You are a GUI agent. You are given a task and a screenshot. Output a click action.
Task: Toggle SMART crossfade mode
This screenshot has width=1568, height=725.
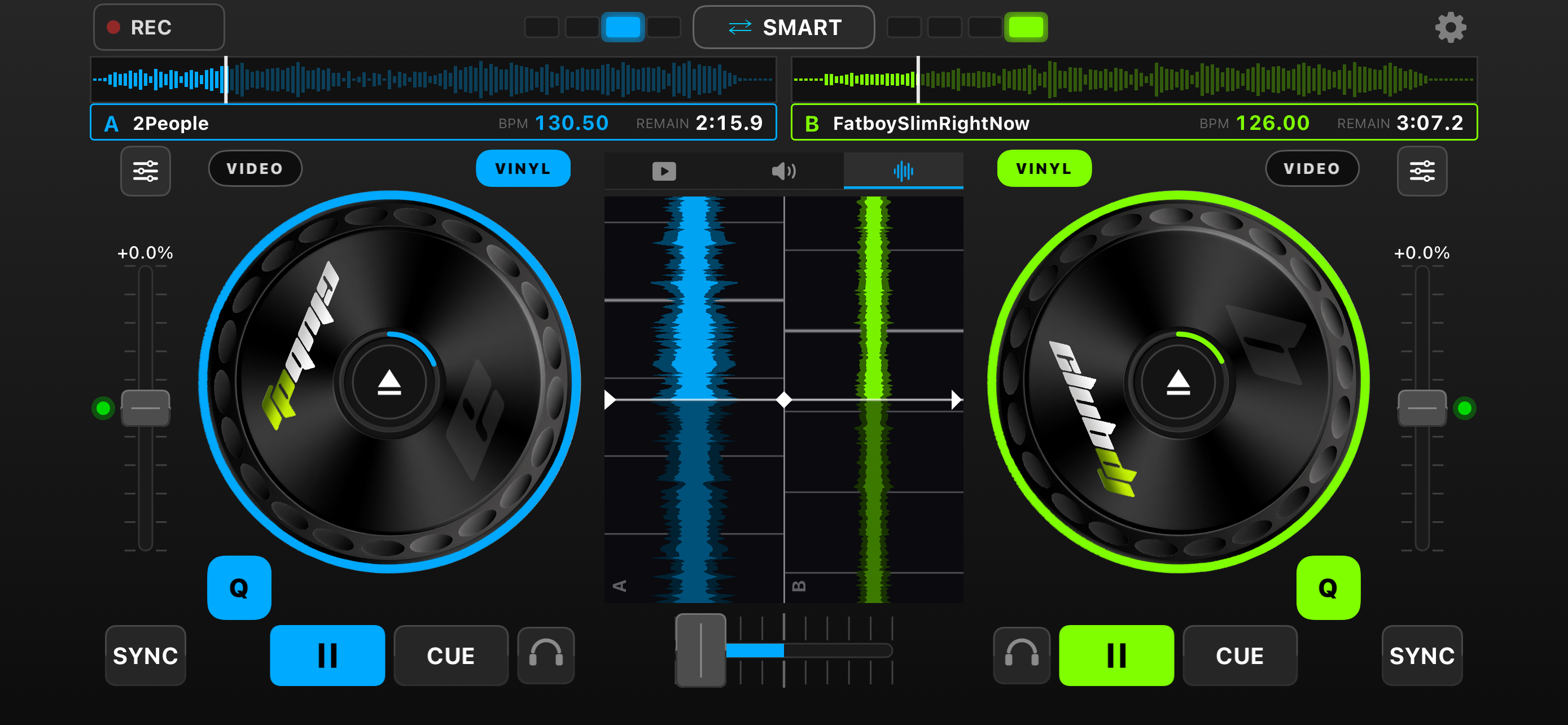(x=783, y=28)
